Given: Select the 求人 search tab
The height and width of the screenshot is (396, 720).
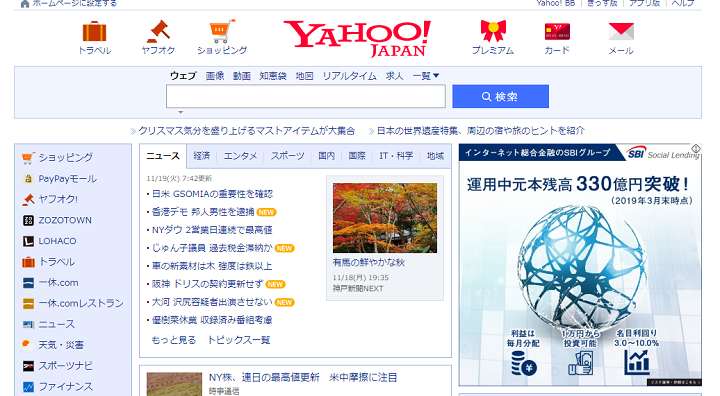Looking at the screenshot, I should (x=394, y=76).
